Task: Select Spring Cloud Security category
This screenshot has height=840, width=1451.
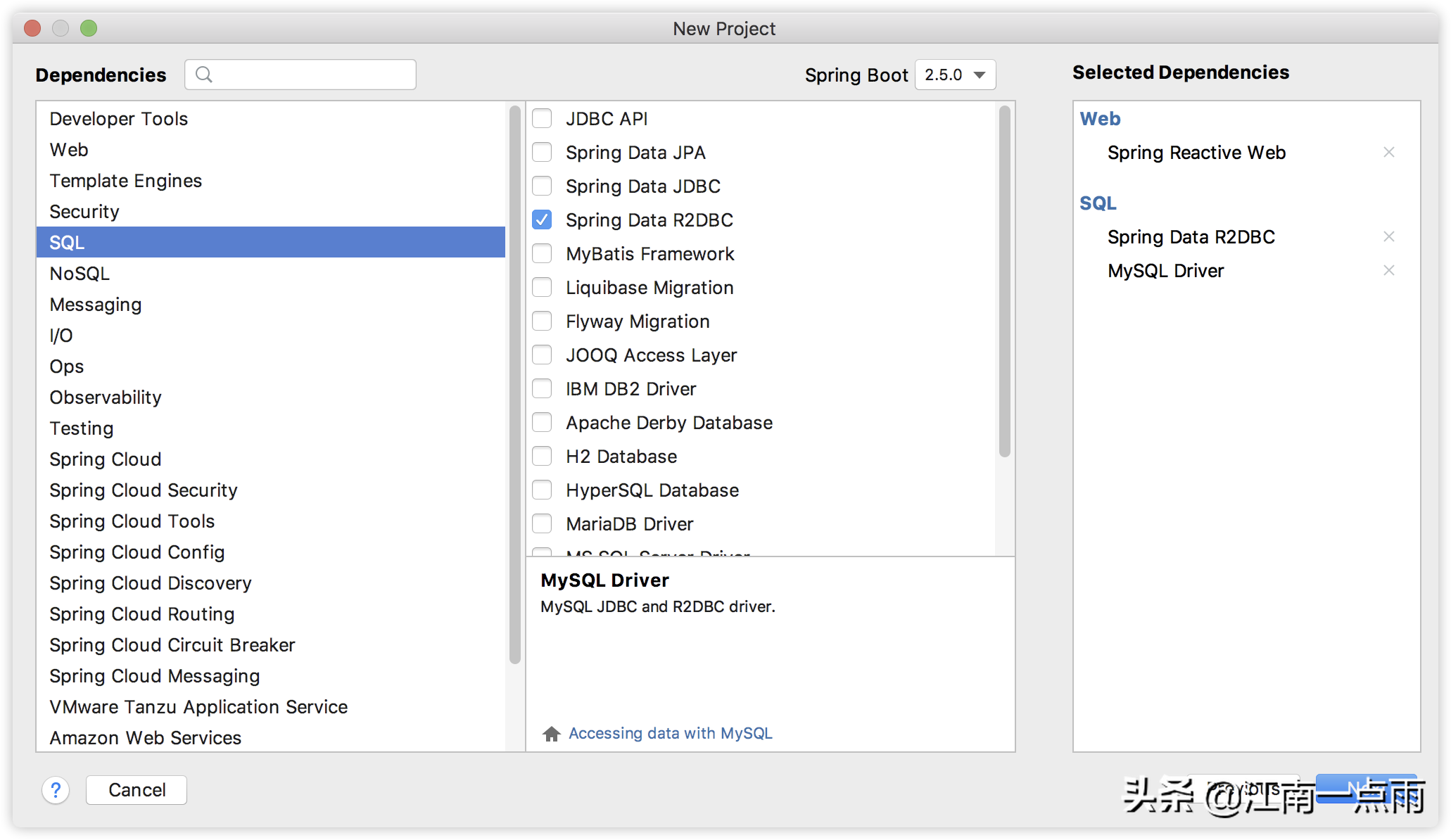Action: pos(271,490)
